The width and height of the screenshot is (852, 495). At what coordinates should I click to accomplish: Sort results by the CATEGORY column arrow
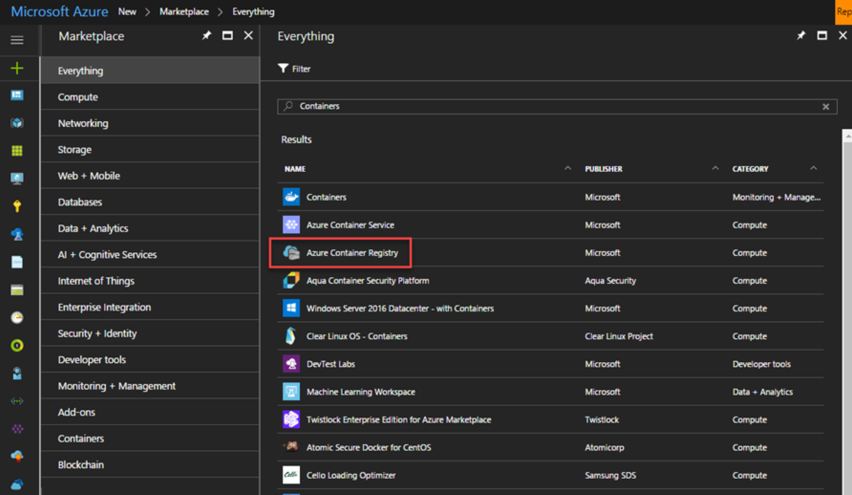[813, 168]
